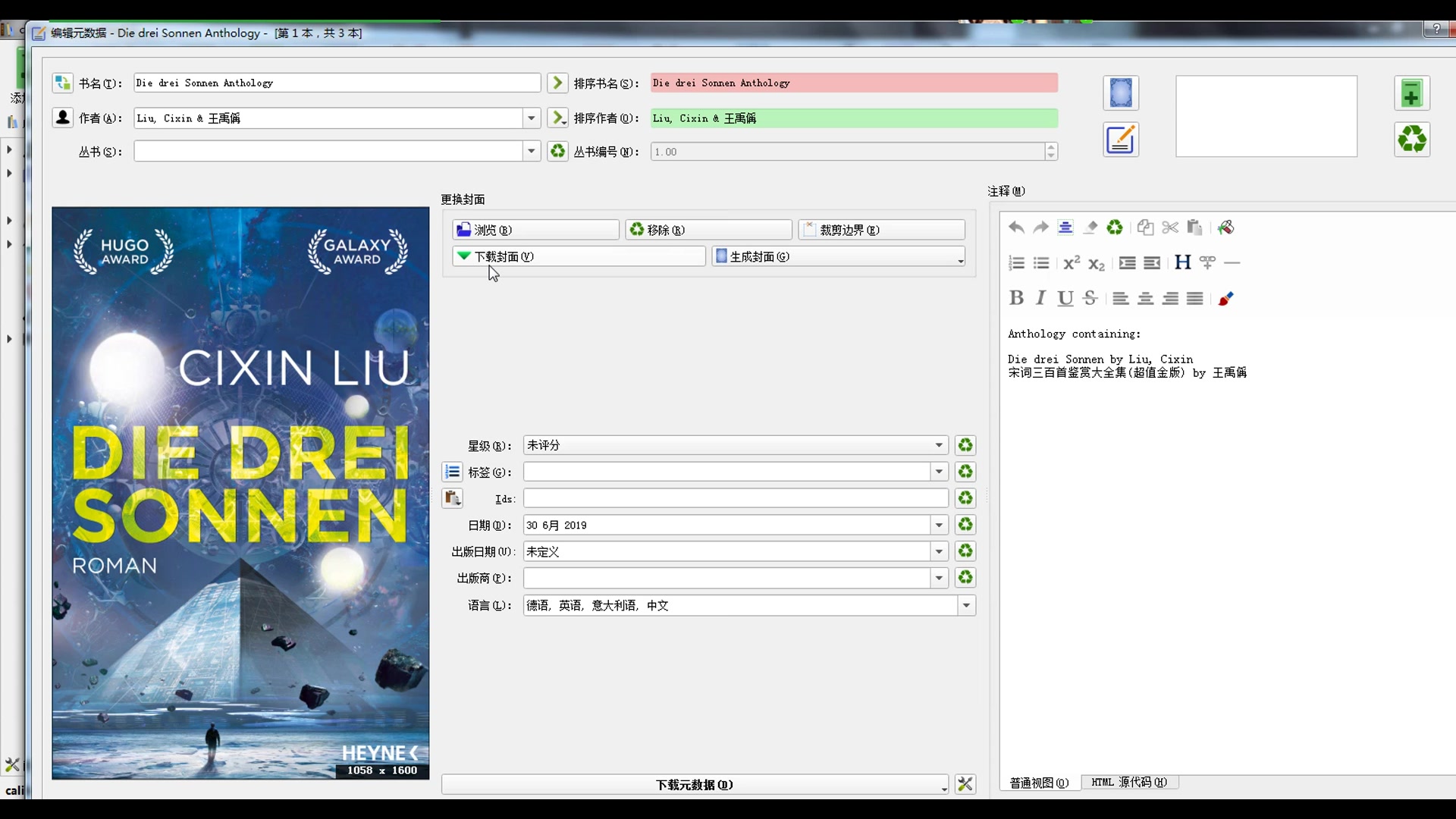The image size is (1456, 819).
Task: Insert an ordered list
Action: (1016, 263)
